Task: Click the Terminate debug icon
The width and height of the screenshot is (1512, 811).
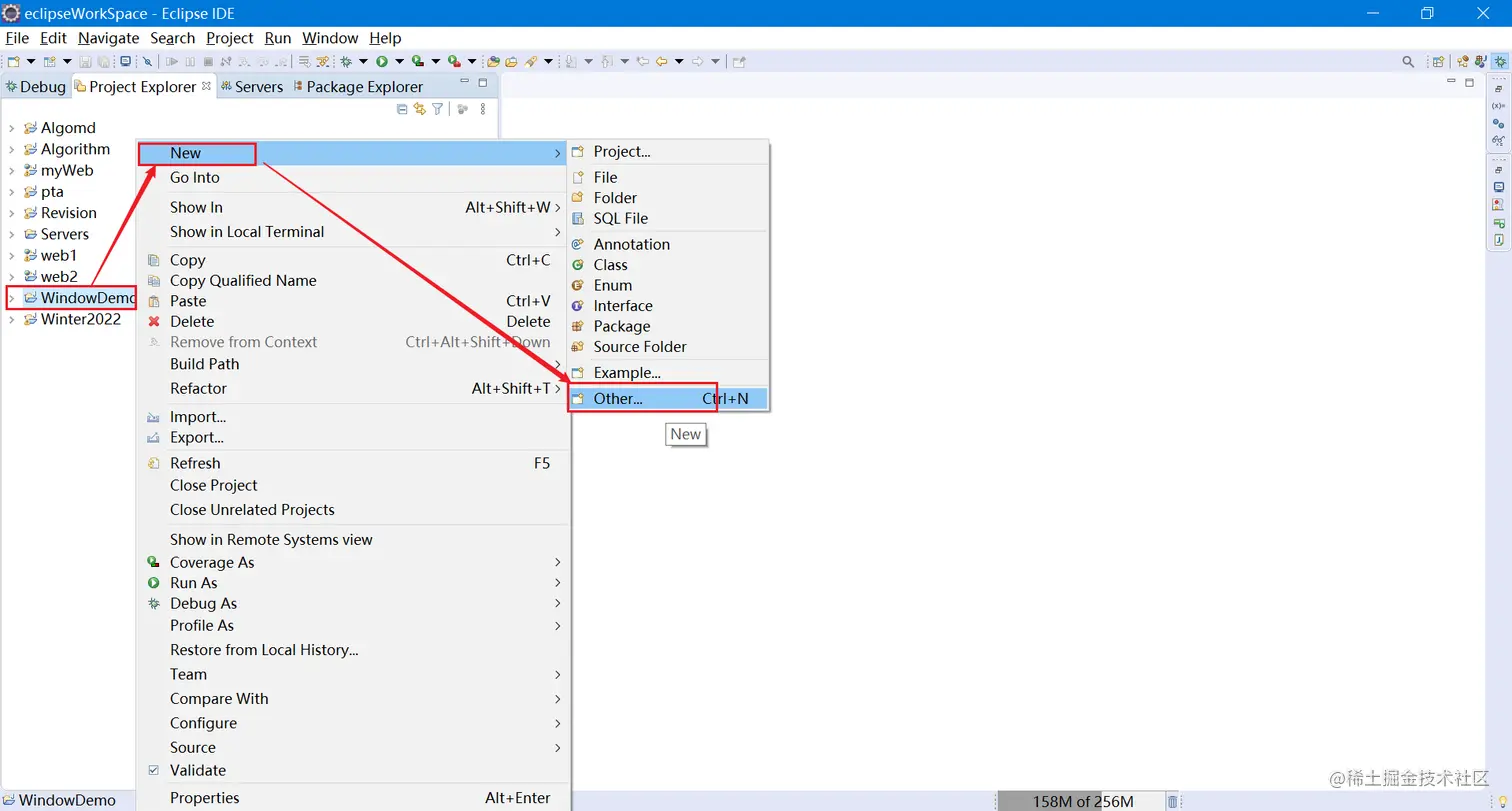Action: click(x=207, y=61)
